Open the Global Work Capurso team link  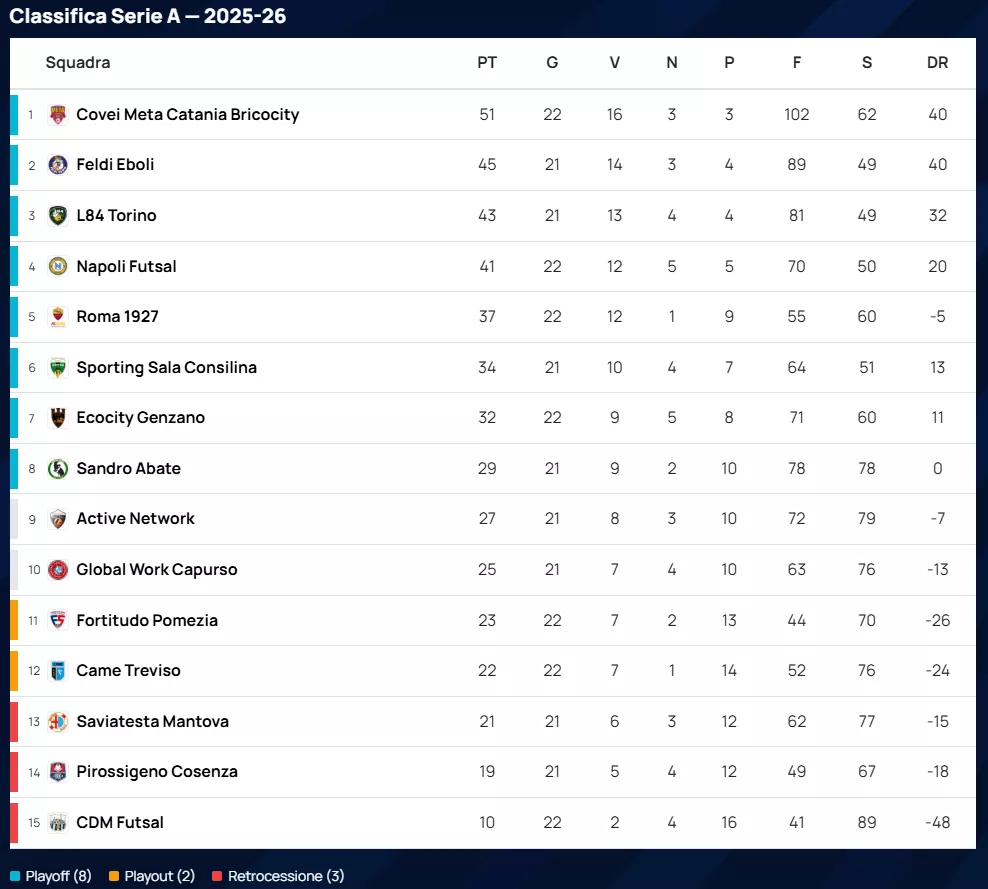(x=157, y=570)
